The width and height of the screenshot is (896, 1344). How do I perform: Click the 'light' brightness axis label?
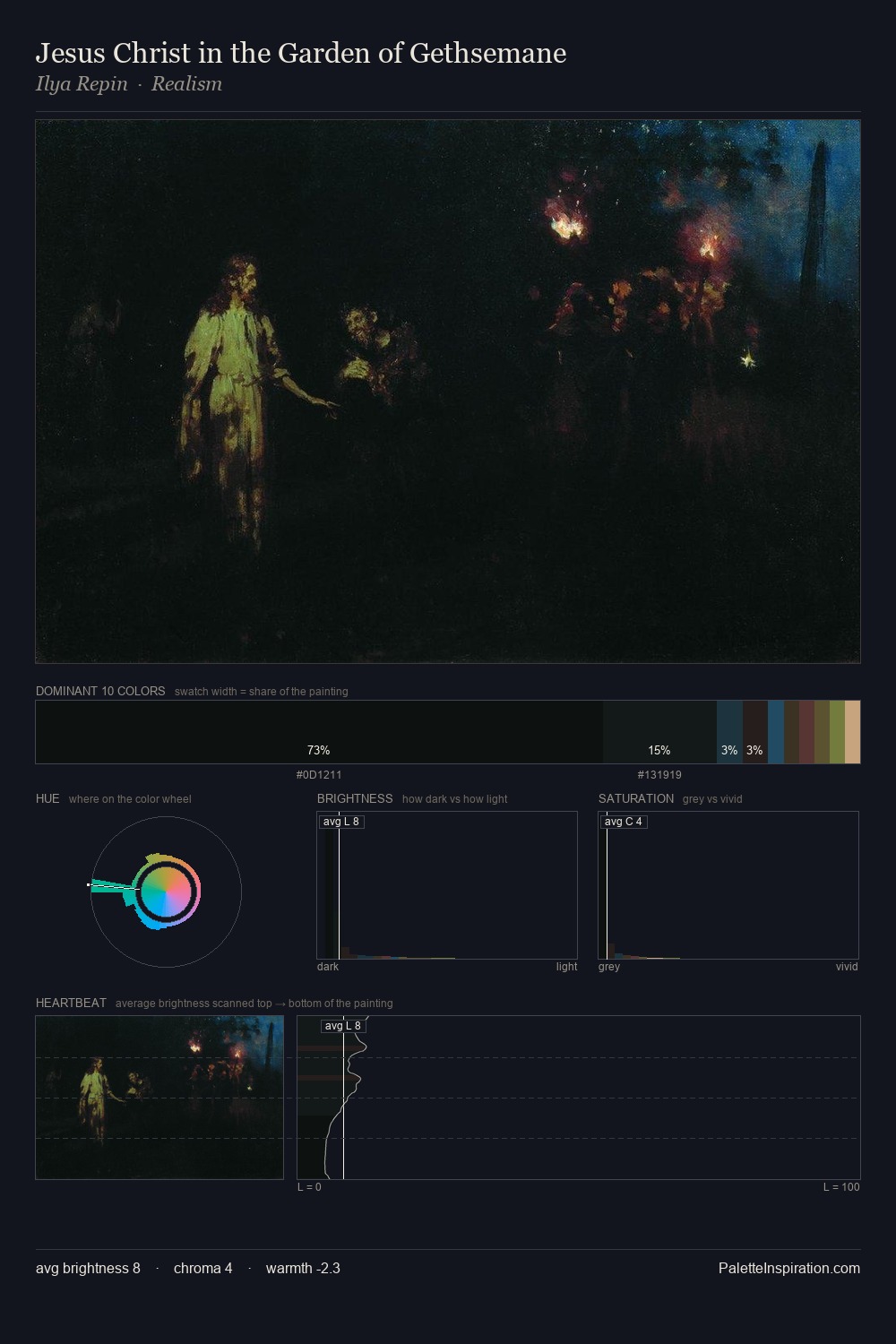click(x=566, y=967)
